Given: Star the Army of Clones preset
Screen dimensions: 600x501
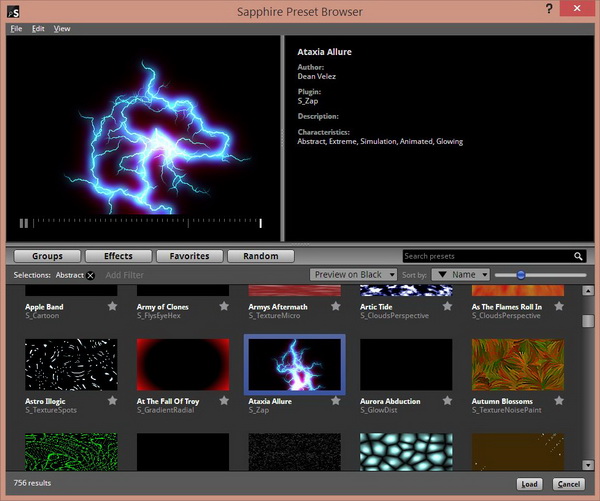Looking at the screenshot, I should pos(224,306).
